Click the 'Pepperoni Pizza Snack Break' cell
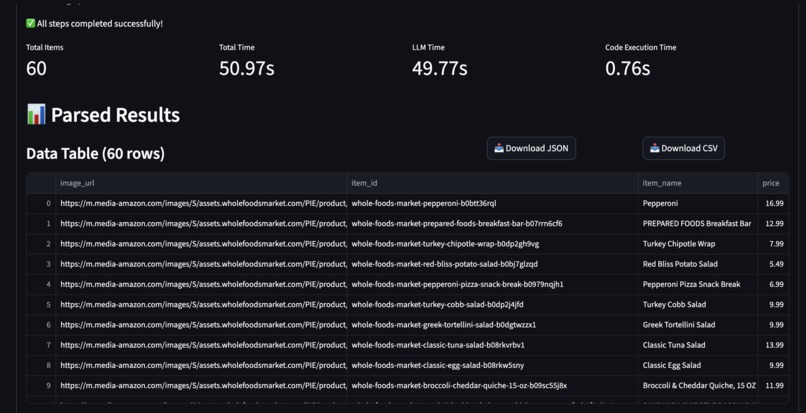 698,284
